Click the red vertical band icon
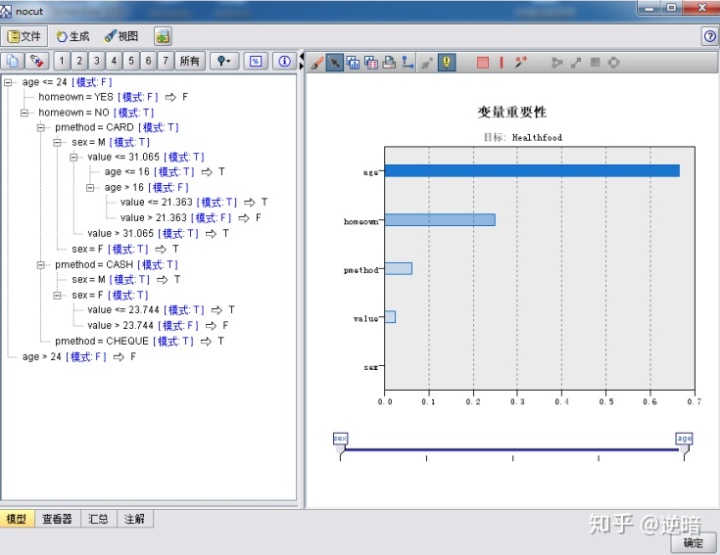 coord(501,62)
